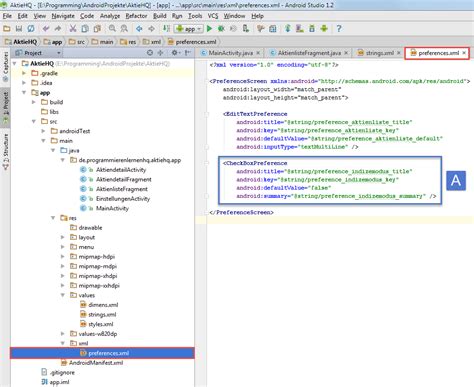The width and height of the screenshot is (474, 387).
Task: Start debugging with the Debug bug icon
Action: (x=221, y=29)
